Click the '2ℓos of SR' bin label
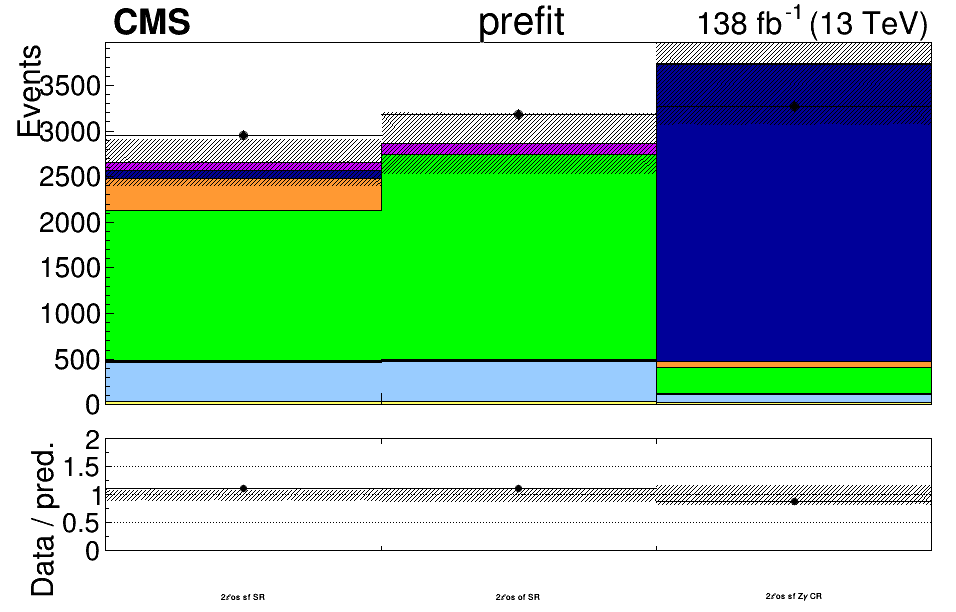The width and height of the screenshot is (956, 612). [518, 597]
